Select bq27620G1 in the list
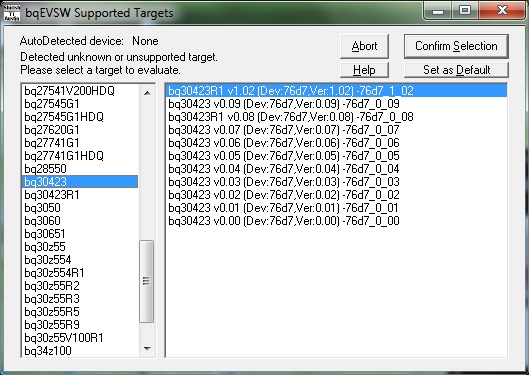This screenshot has width=529, height=375. (x=80, y=130)
